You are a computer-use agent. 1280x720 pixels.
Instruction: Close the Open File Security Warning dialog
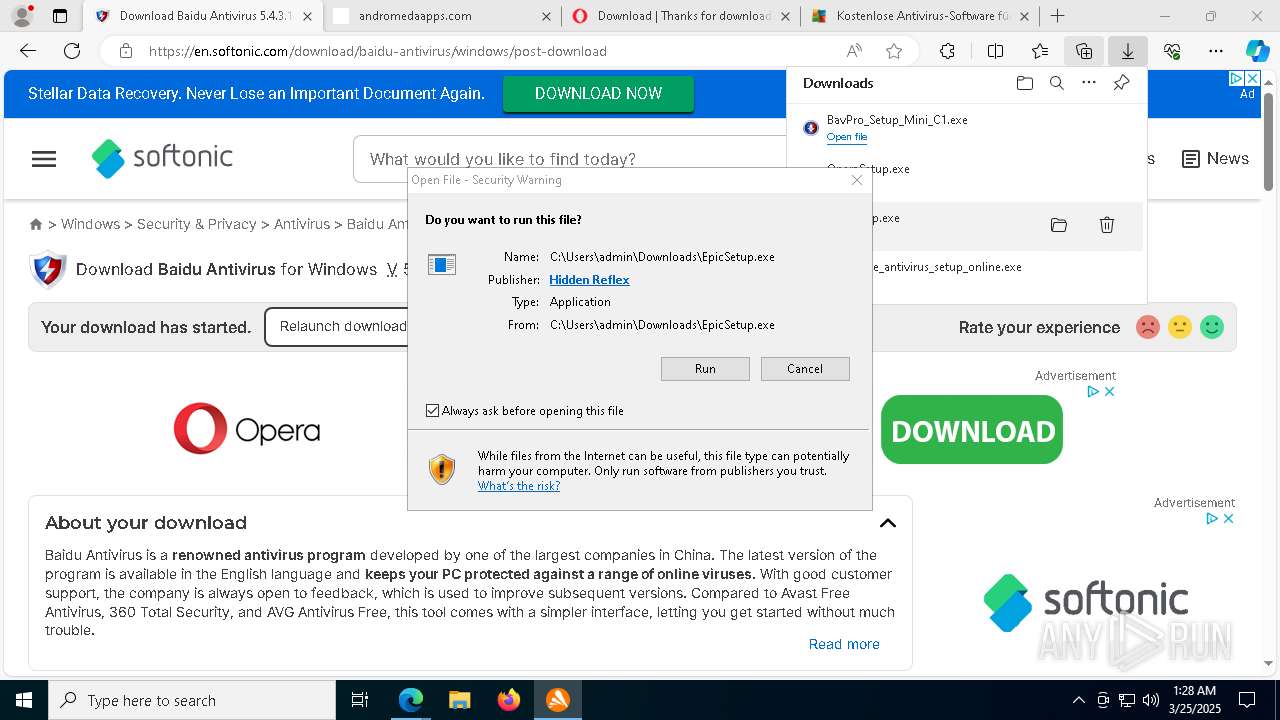pos(857,180)
